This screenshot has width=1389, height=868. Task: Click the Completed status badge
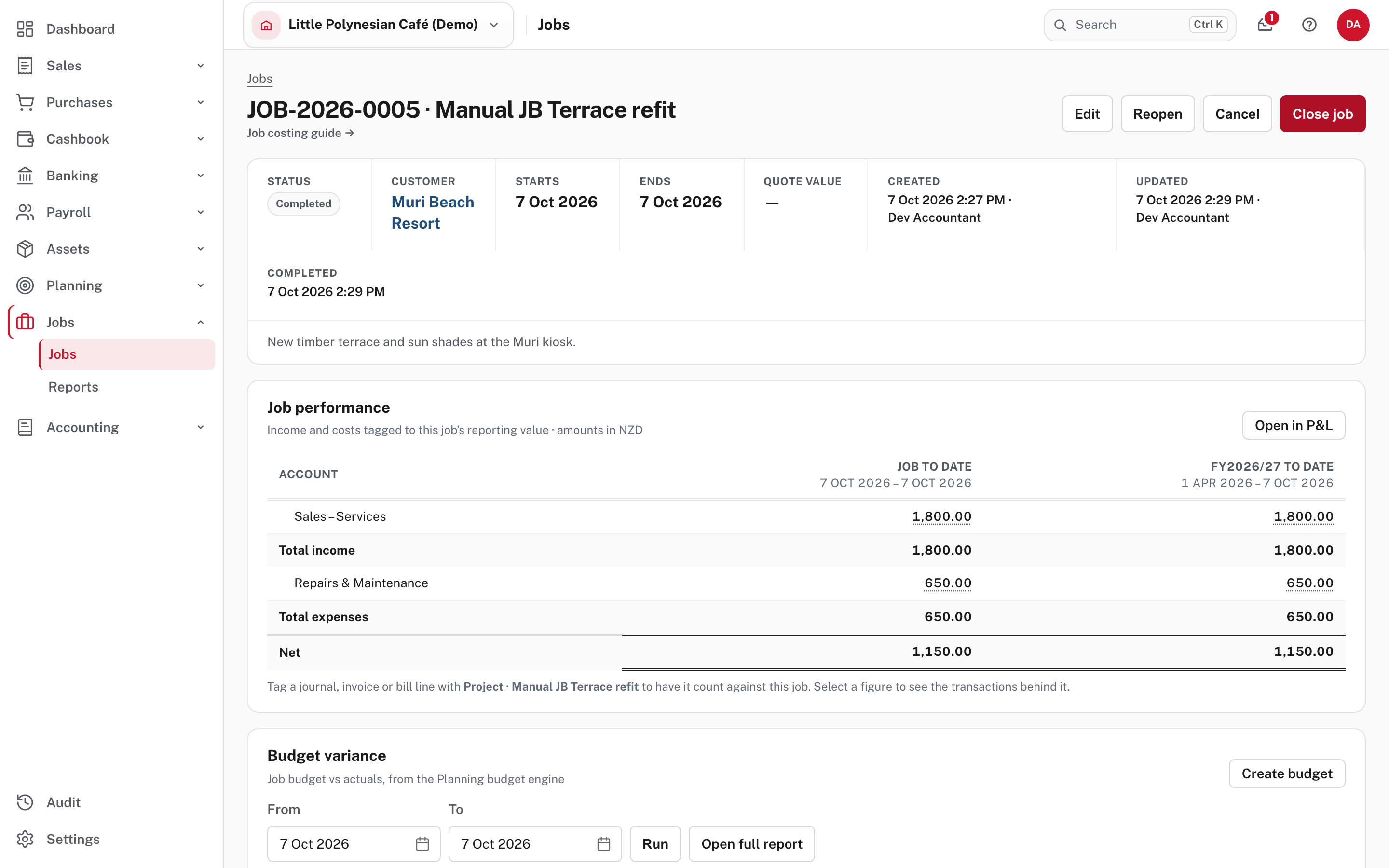point(304,204)
